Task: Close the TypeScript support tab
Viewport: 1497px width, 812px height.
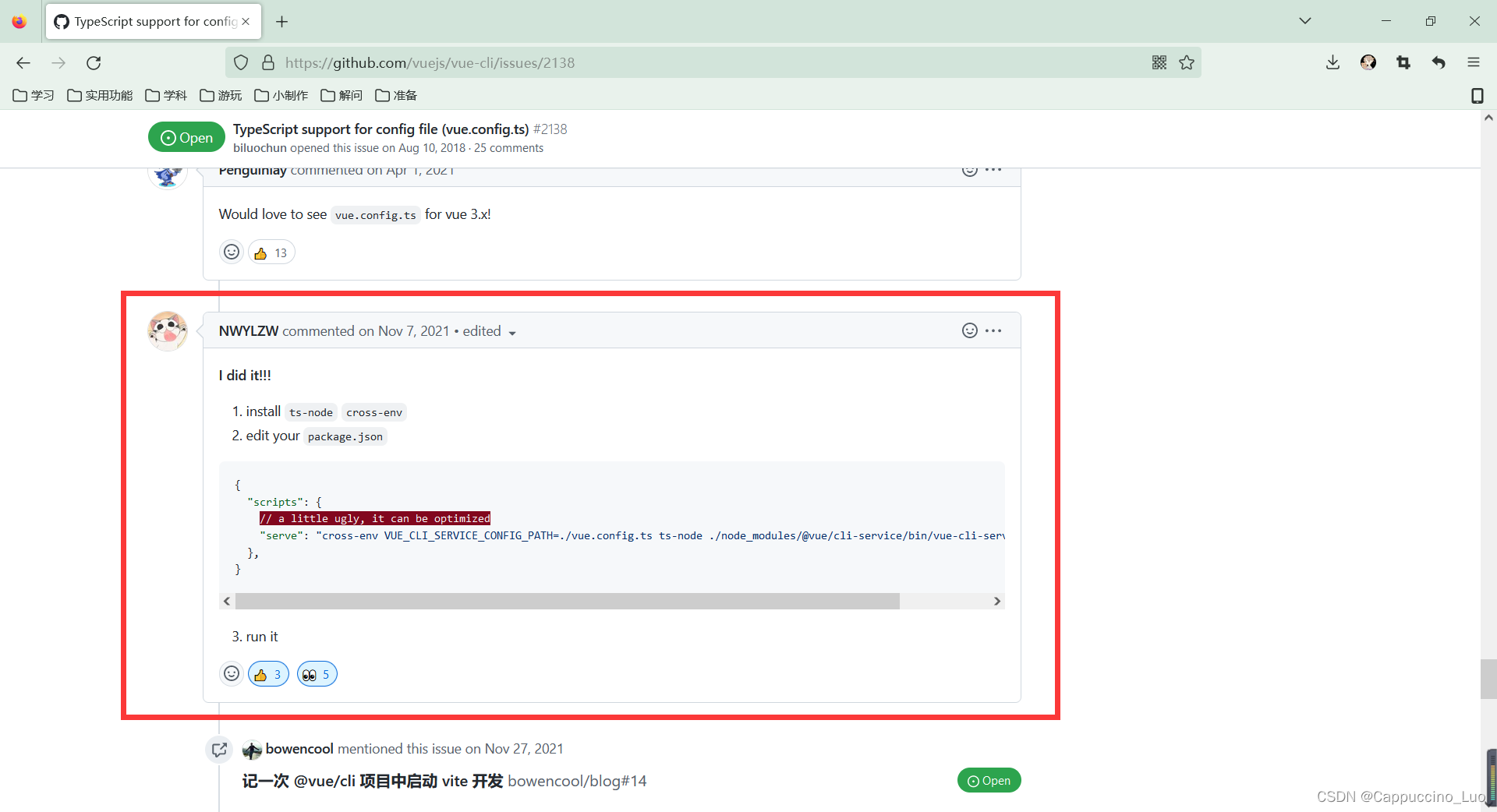Action: pyautogui.click(x=246, y=22)
